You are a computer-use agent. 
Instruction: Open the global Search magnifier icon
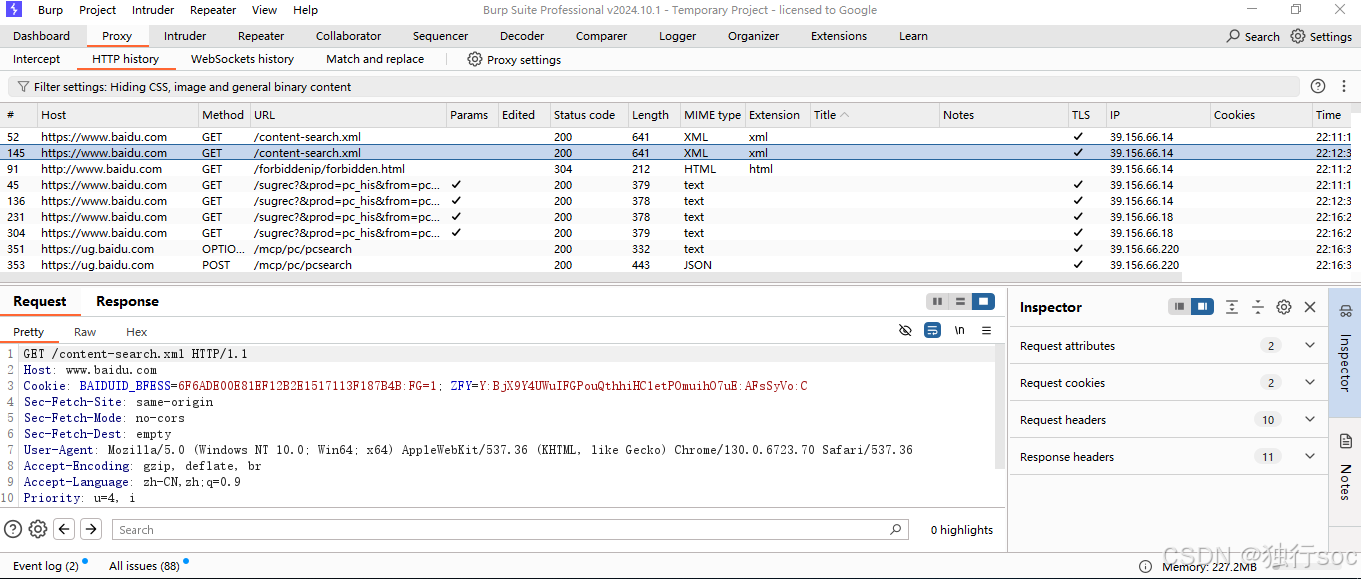point(1233,36)
